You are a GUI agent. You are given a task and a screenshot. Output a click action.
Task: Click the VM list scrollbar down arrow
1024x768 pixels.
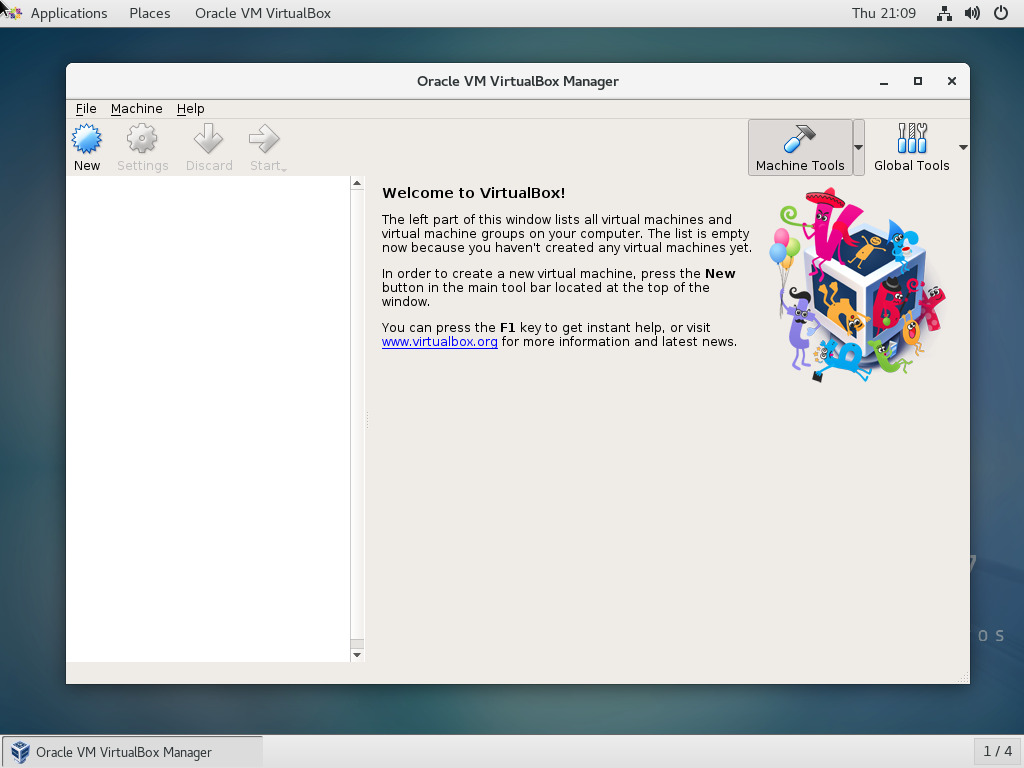357,654
